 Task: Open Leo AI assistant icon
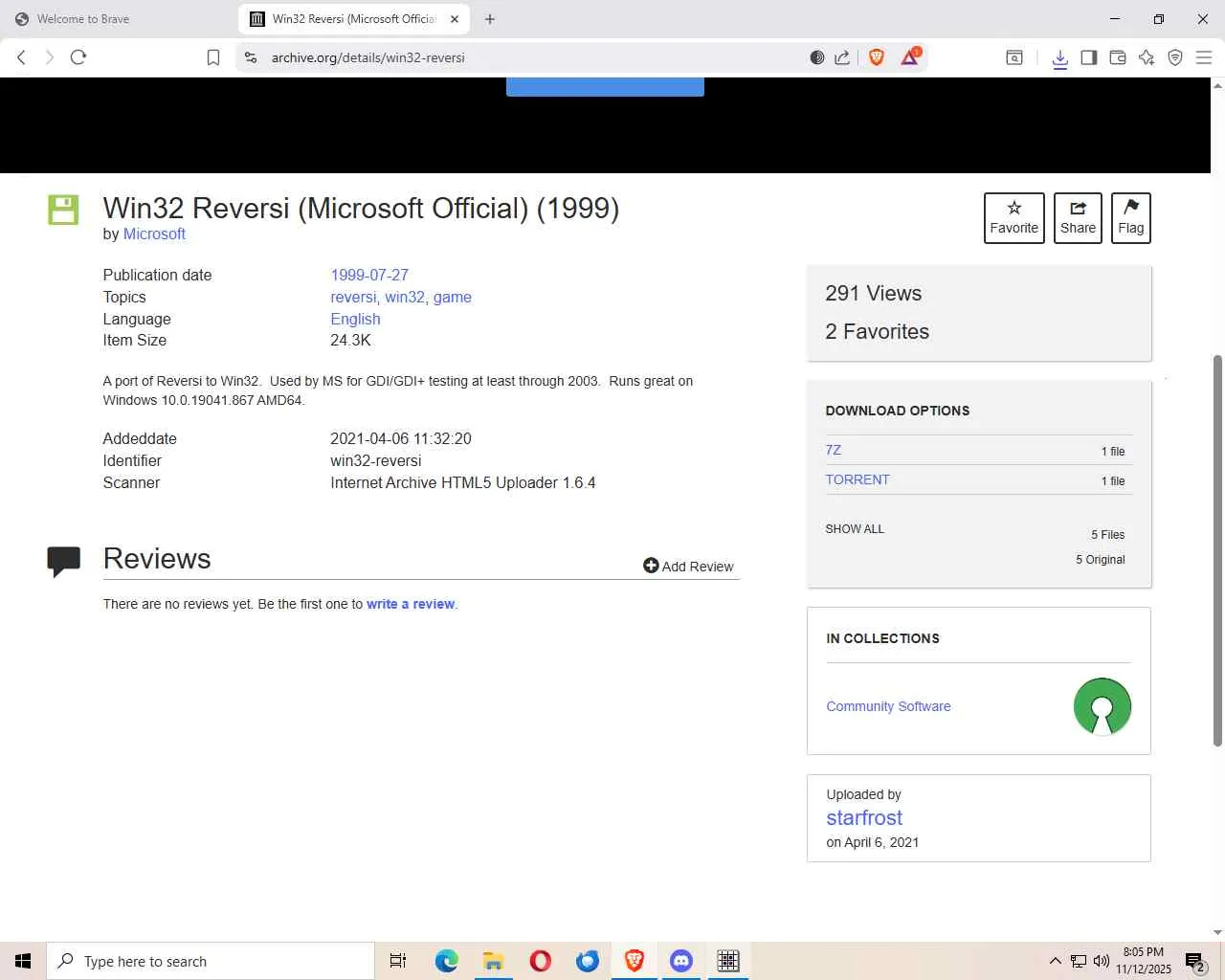coord(1147,57)
